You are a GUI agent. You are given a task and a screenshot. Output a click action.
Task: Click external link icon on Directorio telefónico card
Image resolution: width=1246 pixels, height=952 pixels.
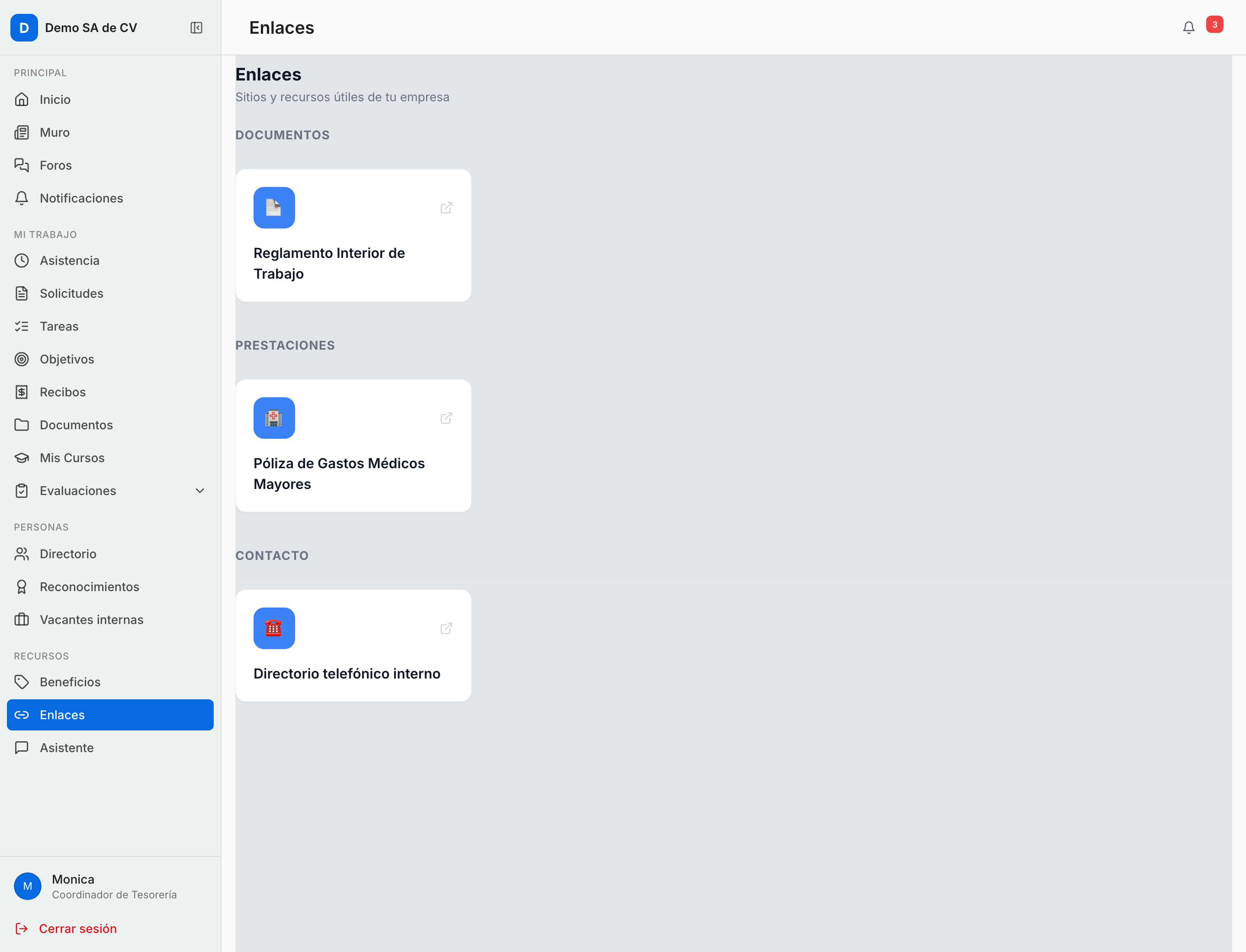pos(446,628)
